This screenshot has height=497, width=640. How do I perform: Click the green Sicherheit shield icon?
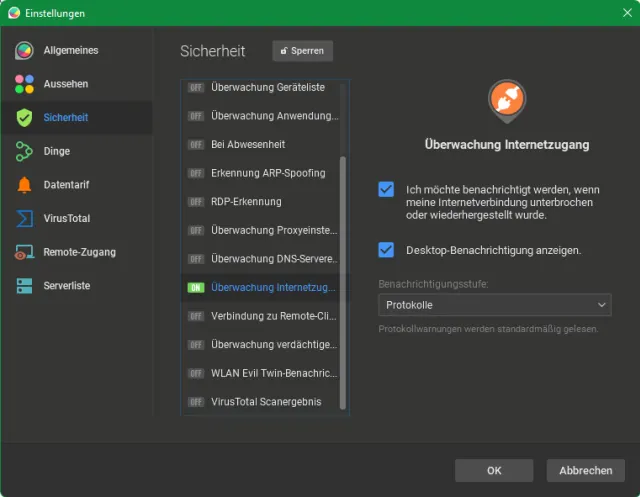tap(24, 118)
